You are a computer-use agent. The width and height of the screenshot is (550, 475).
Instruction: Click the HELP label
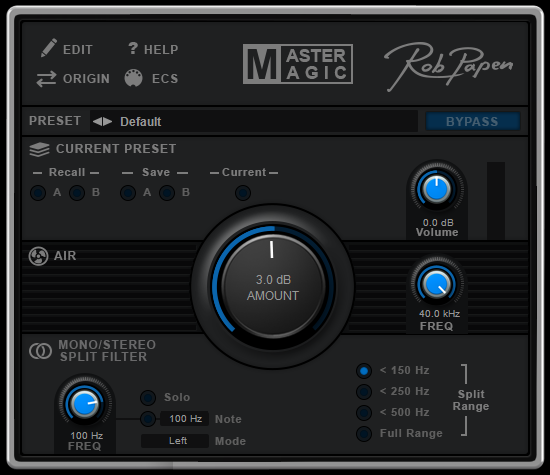click(x=161, y=49)
